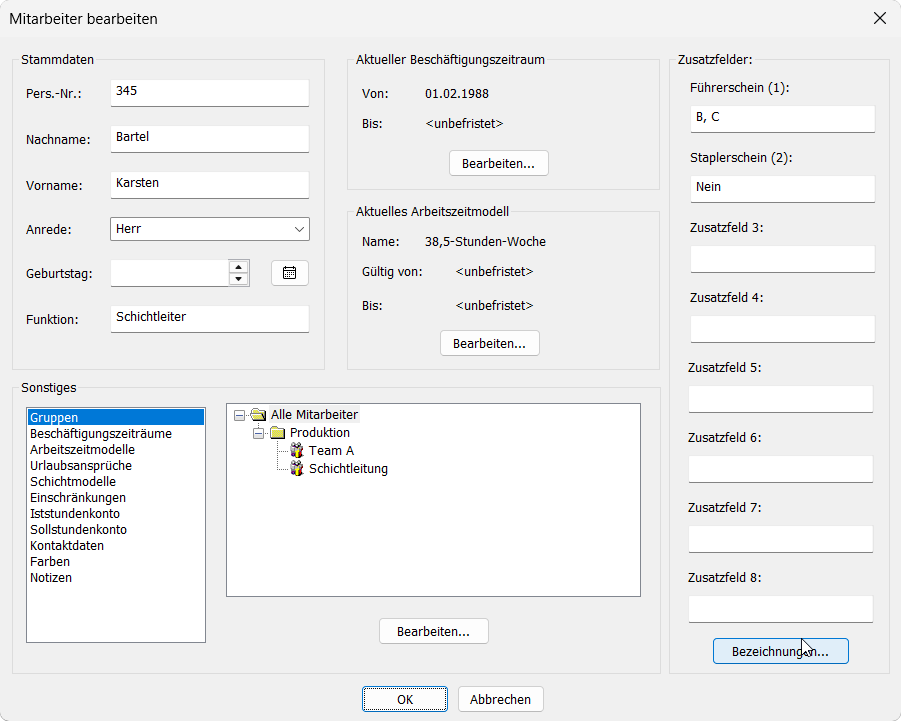Click the Pers.-Nr. input field
The width and height of the screenshot is (901, 721).
[210, 93]
